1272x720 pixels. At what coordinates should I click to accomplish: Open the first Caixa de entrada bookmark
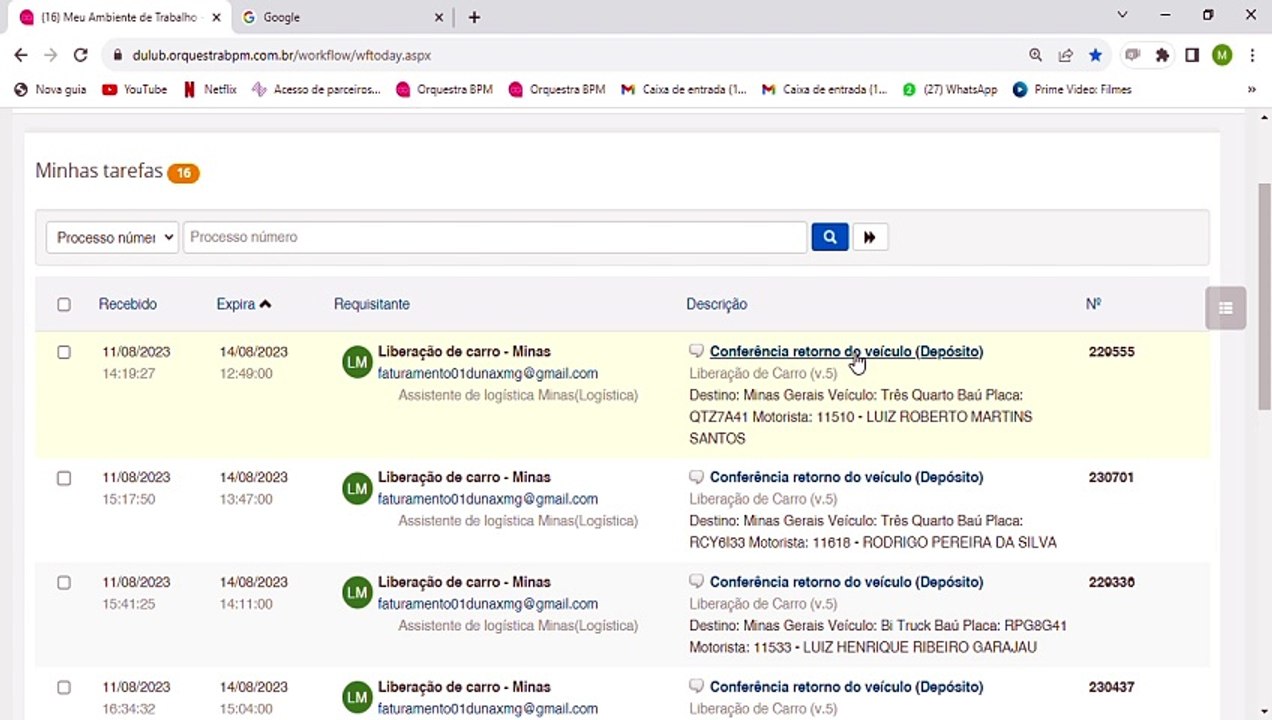tap(683, 89)
